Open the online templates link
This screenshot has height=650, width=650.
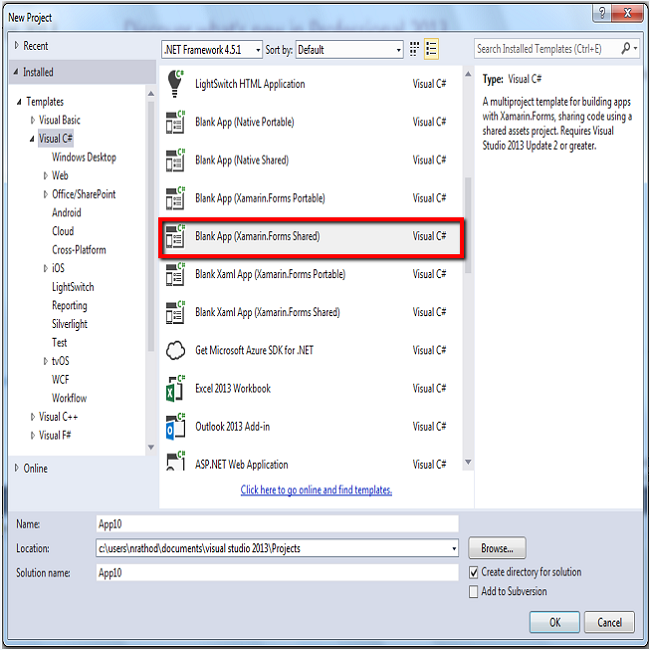[x=316, y=490]
